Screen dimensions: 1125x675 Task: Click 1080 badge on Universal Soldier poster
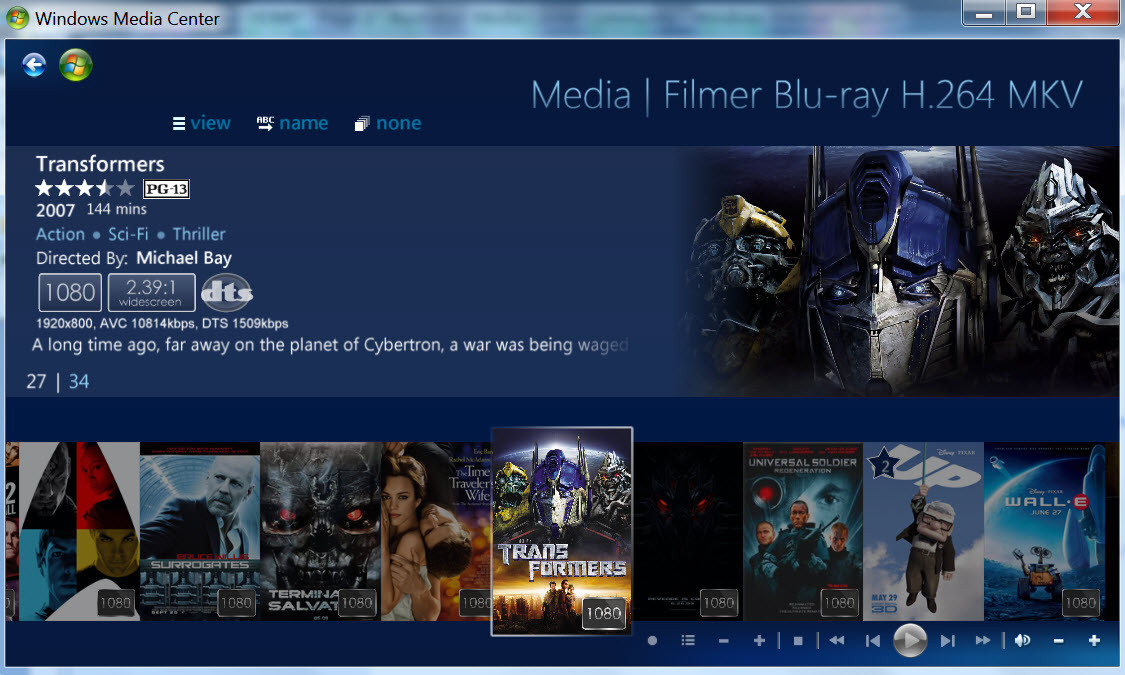point(839,603)
